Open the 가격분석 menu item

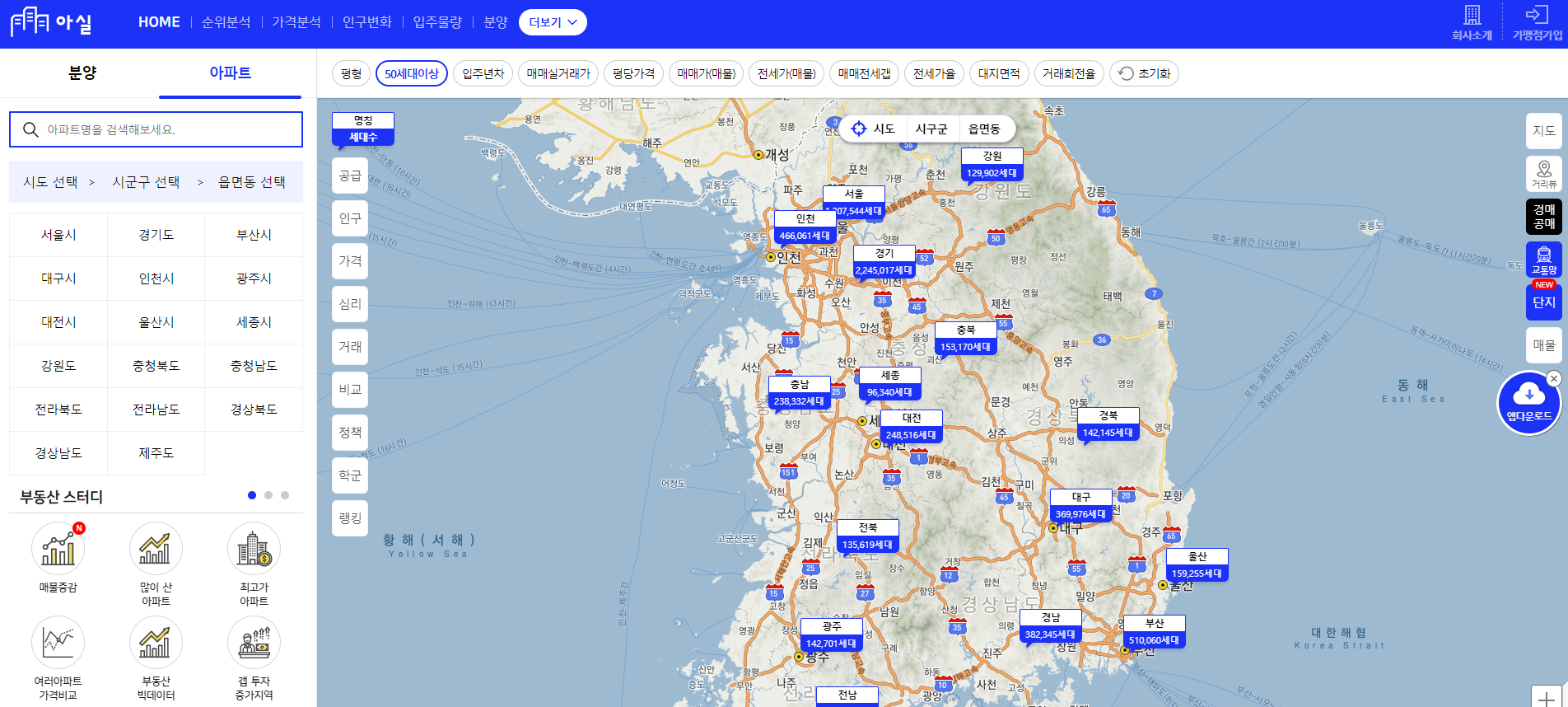click(x=296, y=22)
